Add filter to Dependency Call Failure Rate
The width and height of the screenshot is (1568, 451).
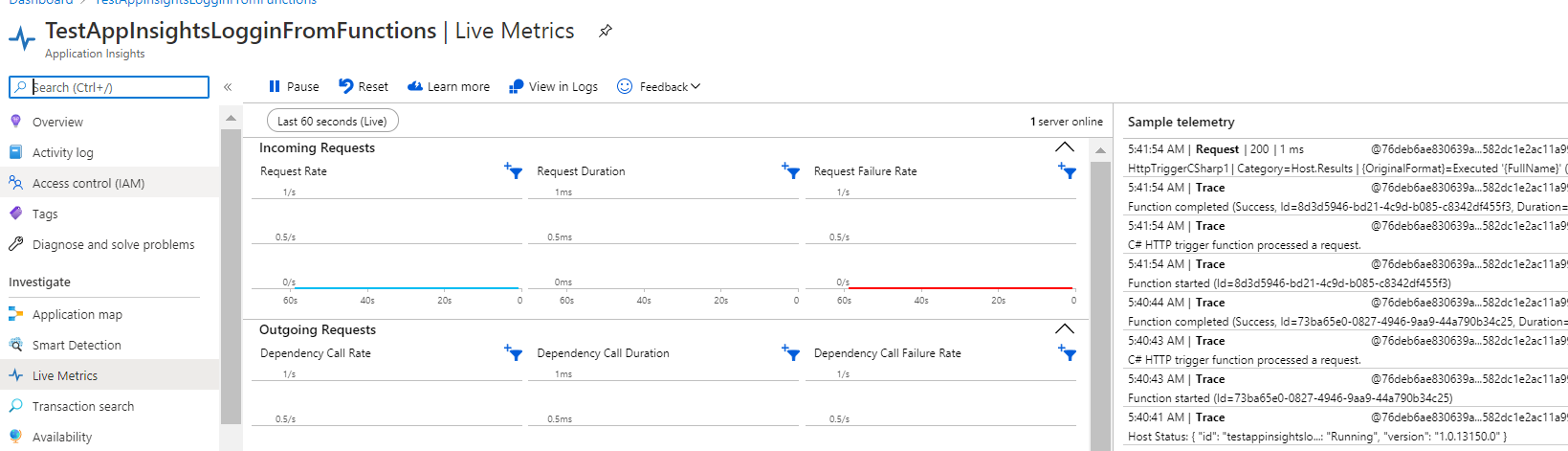1067,352
